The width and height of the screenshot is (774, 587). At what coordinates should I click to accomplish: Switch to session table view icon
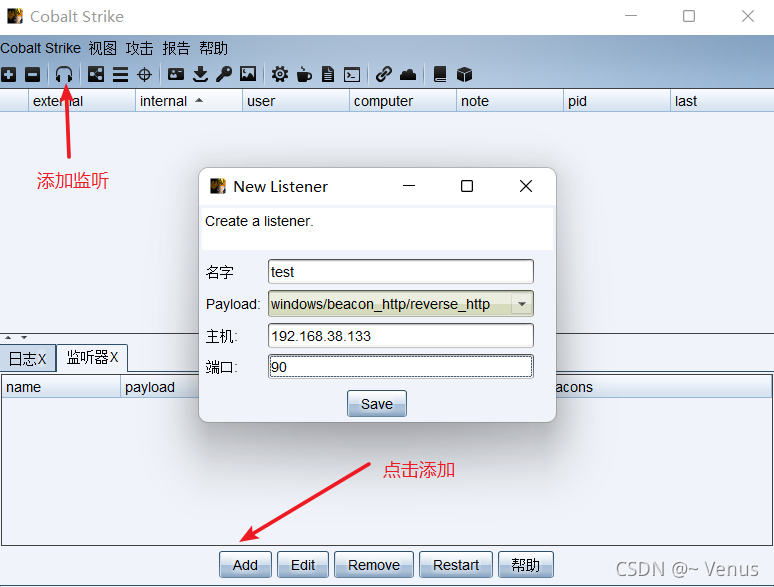coord(120,75)
